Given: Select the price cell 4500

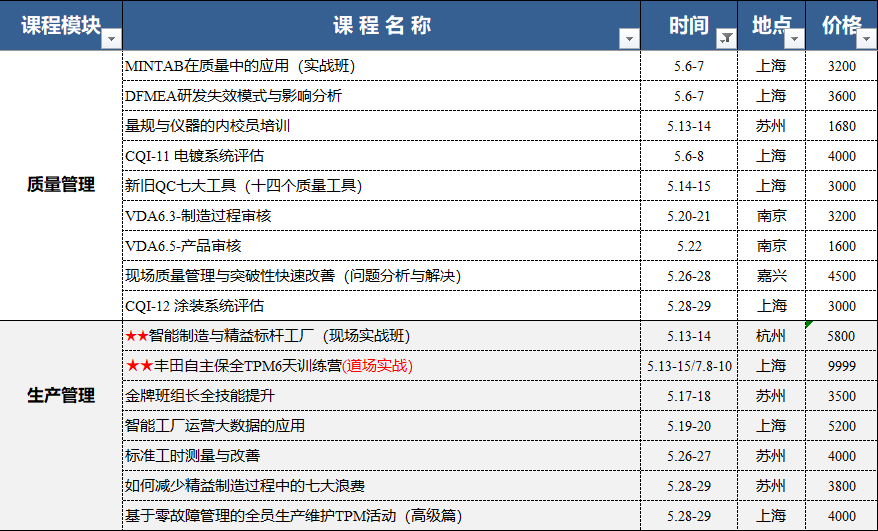Looking at the screenshot, I should pos(842,276).
